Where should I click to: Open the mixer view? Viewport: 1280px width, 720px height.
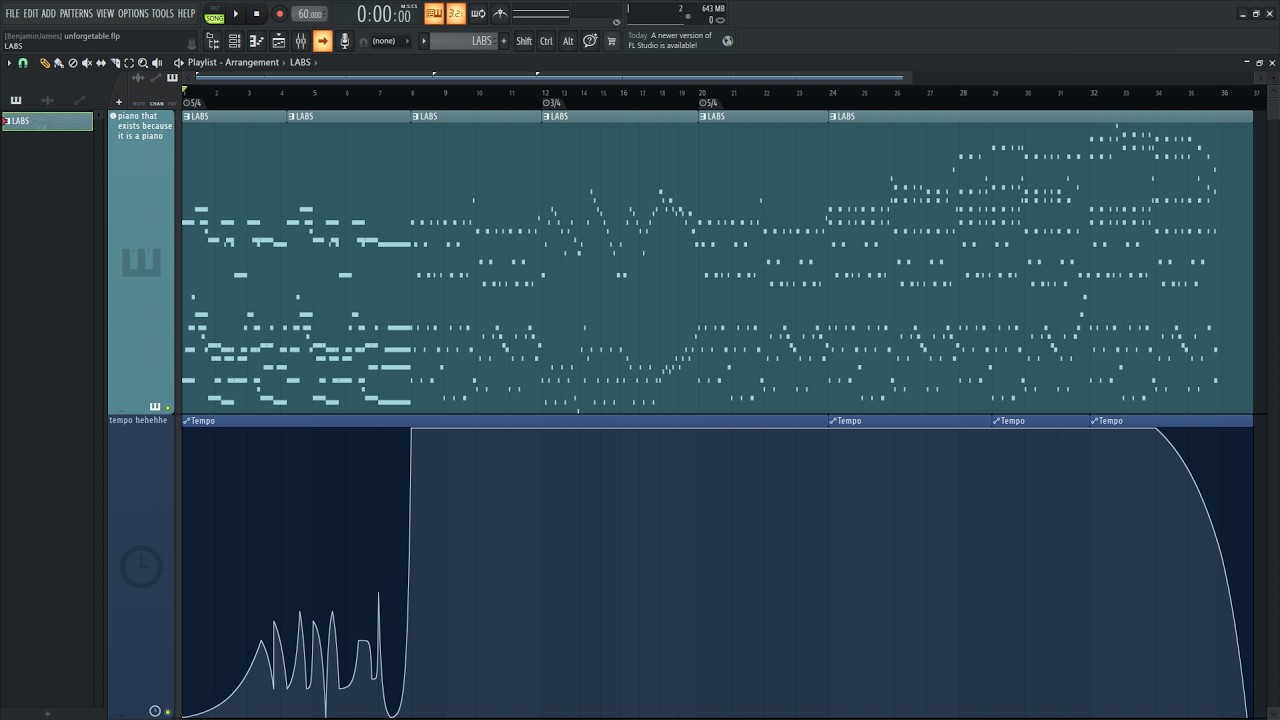[301, 41]
